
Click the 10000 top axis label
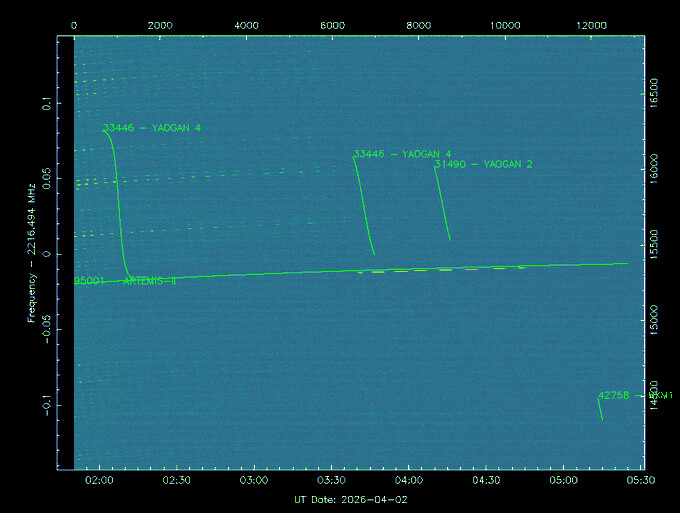pyautogui.click(x=506, y=24)
